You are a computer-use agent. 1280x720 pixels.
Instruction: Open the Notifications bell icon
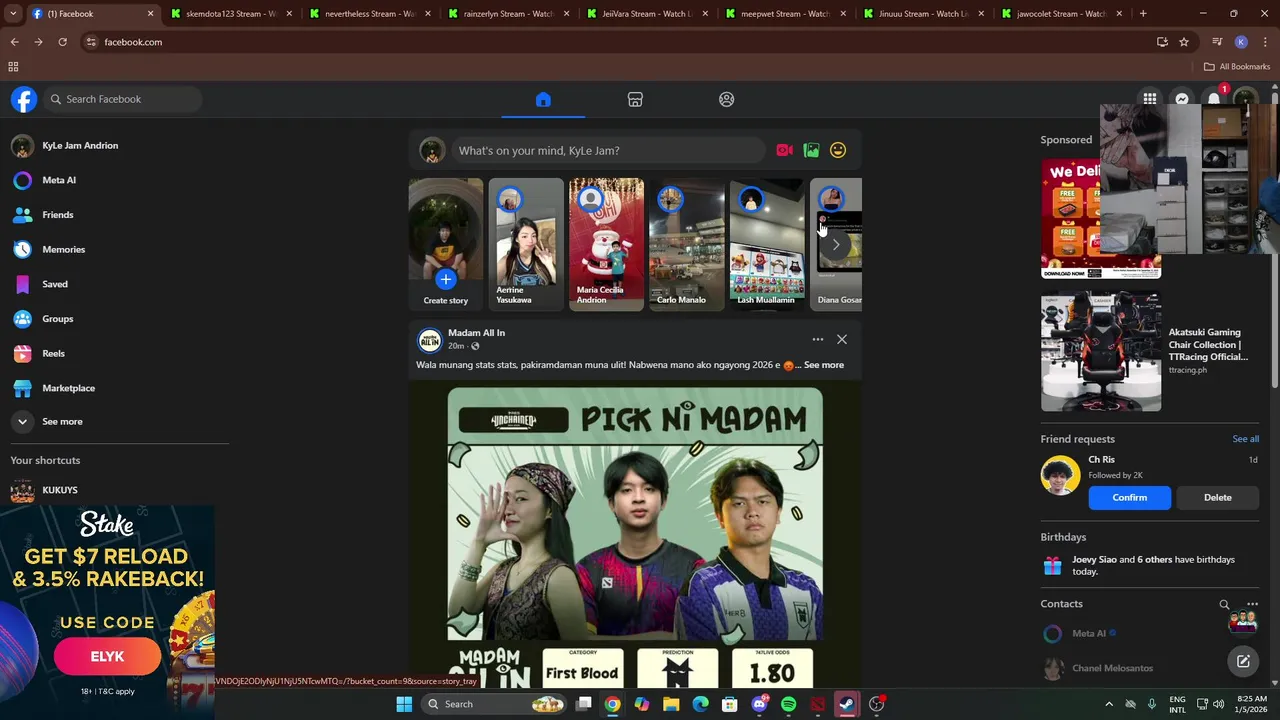click(x=1214, y=99)
